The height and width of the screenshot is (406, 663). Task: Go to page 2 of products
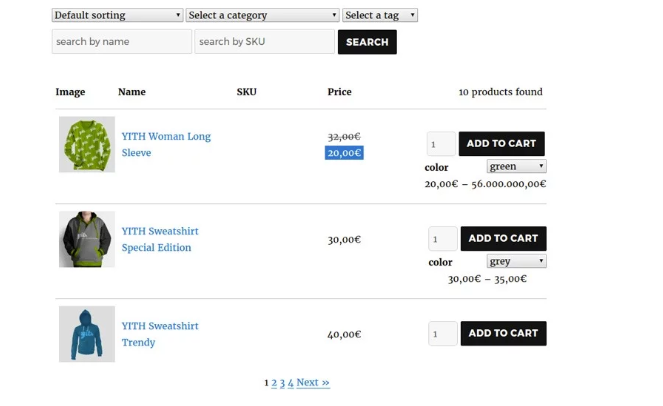(x=274, y=383)
